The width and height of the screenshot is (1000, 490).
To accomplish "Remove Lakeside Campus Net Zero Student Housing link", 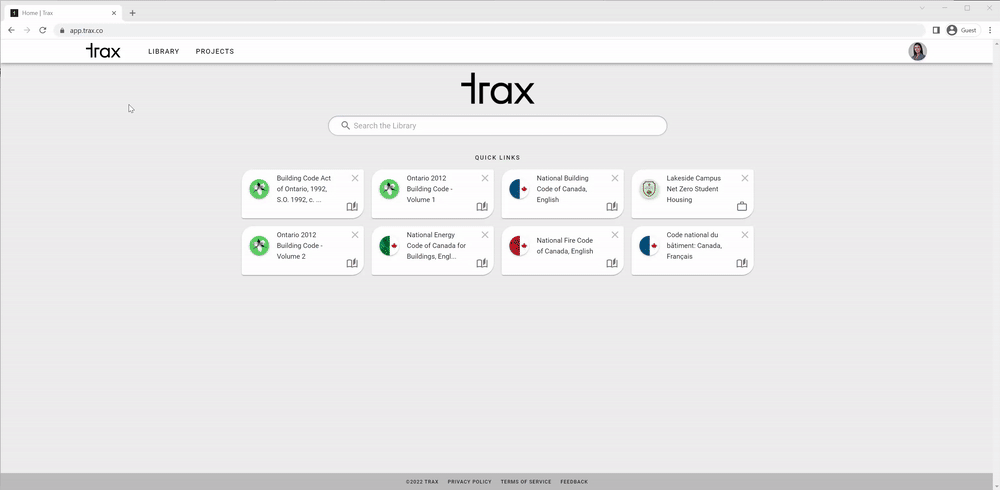I will tap(745, 178).
